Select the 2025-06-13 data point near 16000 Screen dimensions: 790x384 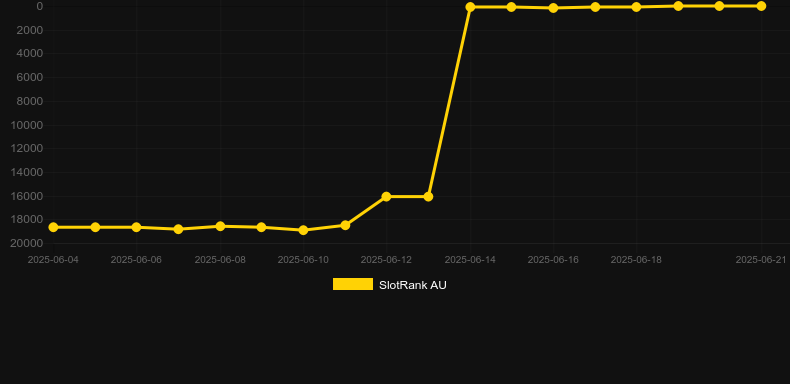pos(428,197)
